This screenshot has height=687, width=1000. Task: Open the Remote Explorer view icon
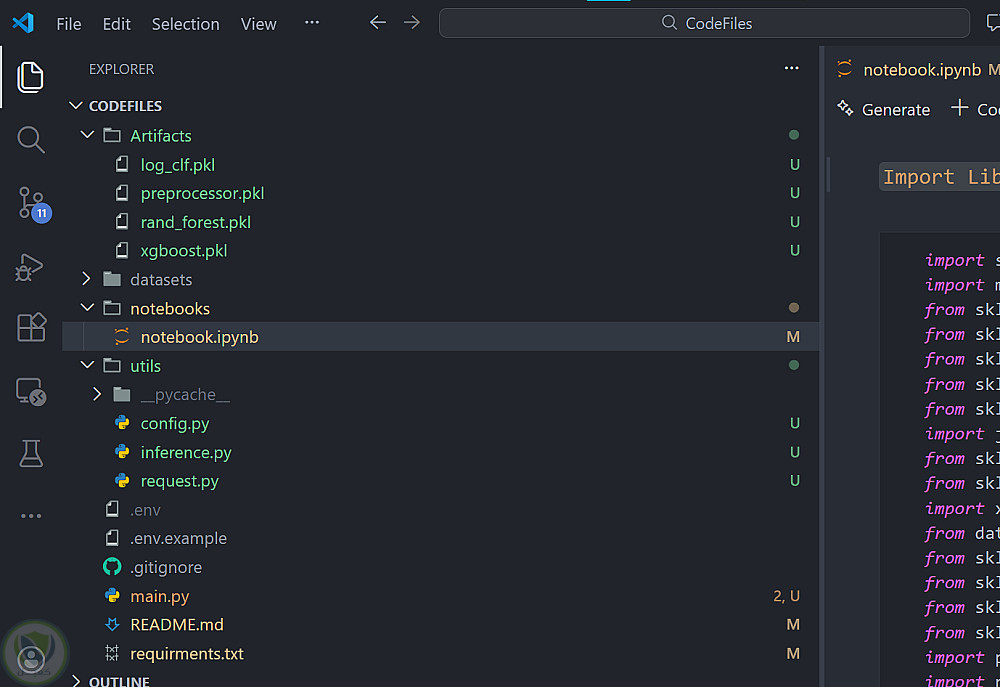pyautogui.click(x=31, y=391)
